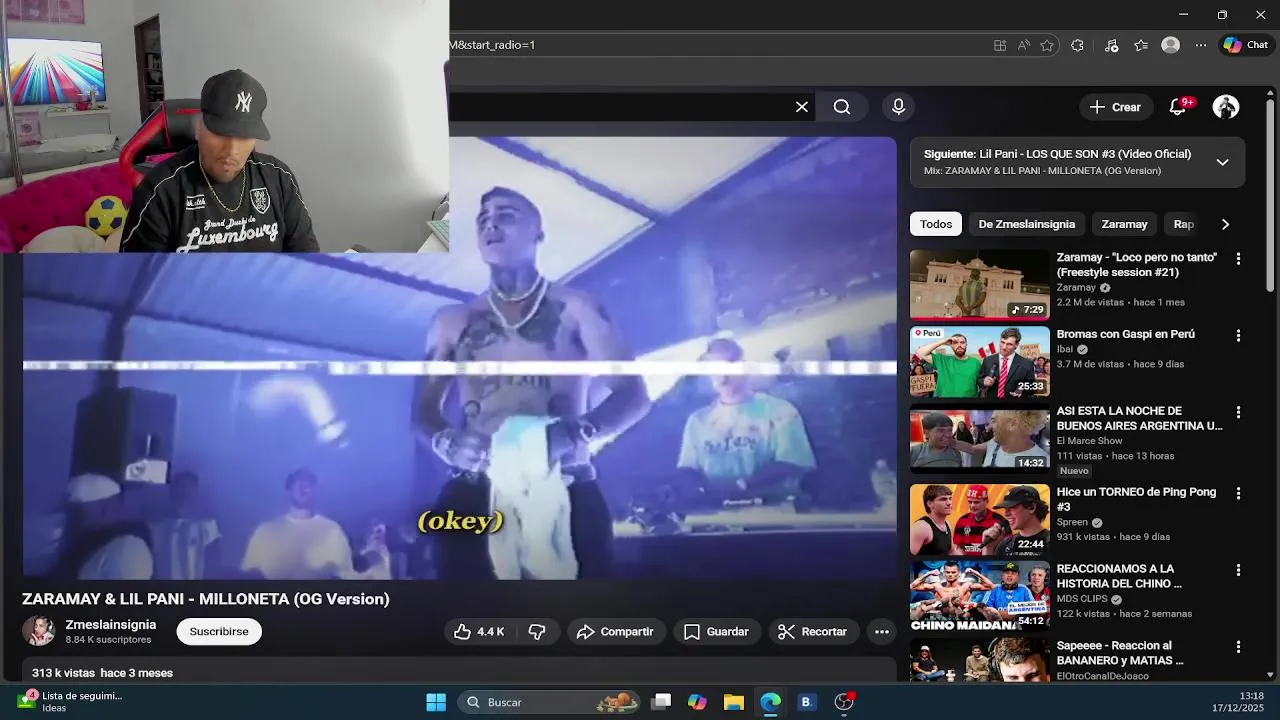Expand the Siguiente mix playlist chevron
The height and width of the screenshot is (720, 1280).
click(x=1222, y=162)
